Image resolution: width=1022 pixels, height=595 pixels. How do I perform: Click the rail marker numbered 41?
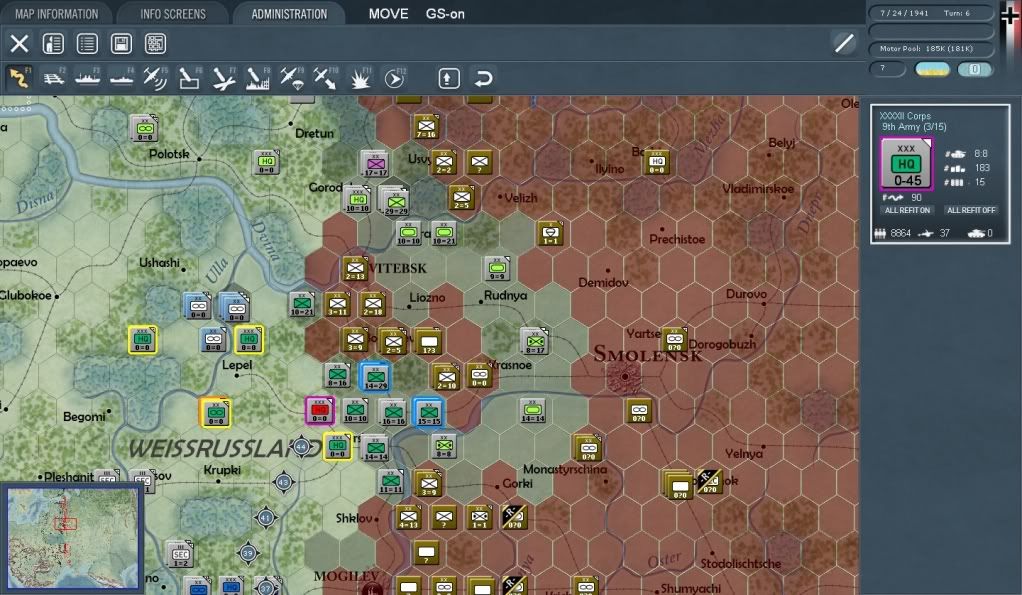click(265, 518)
